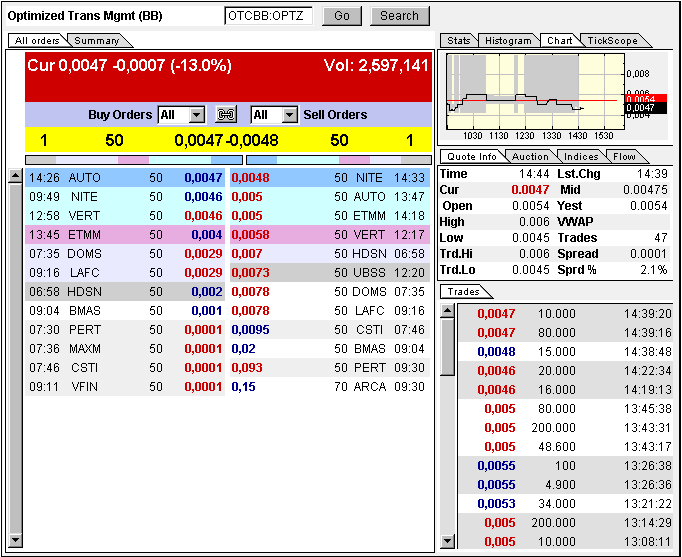
Task: Open the Auction tab
Action: coord(530,157)
